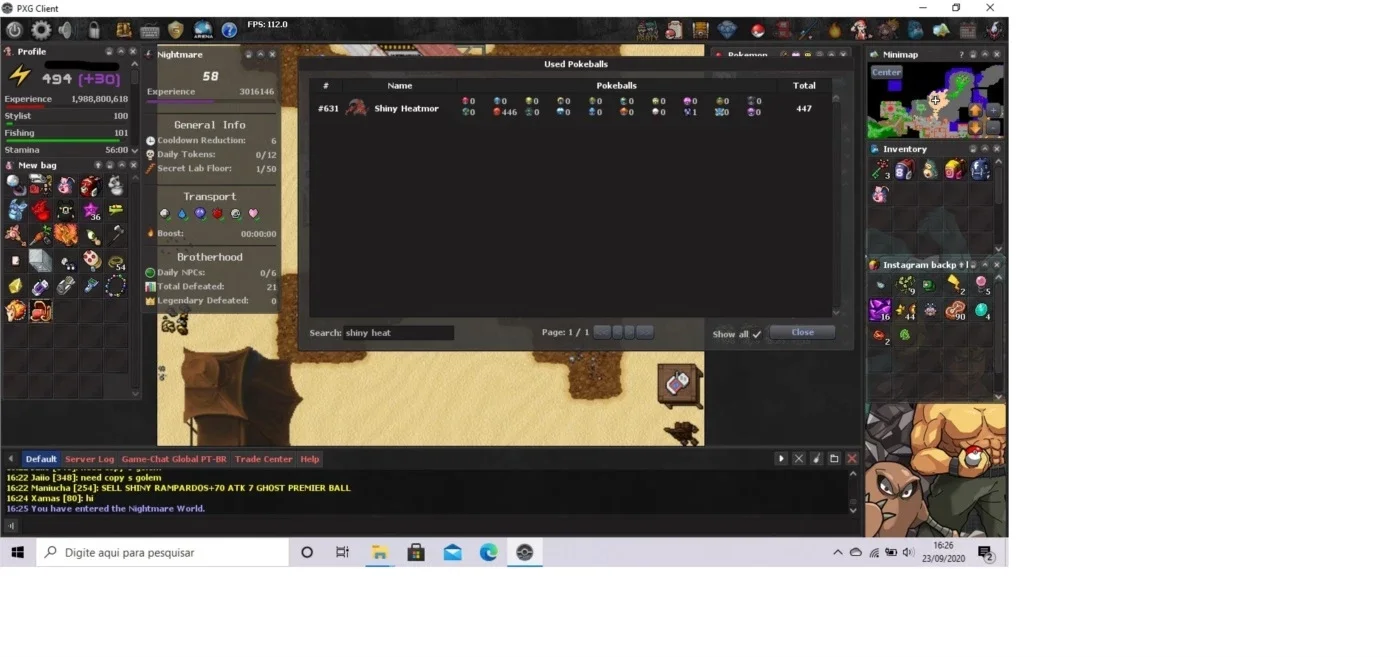
Task: Collapse the Nightmare panel
Action: click(x=260, y=54)
